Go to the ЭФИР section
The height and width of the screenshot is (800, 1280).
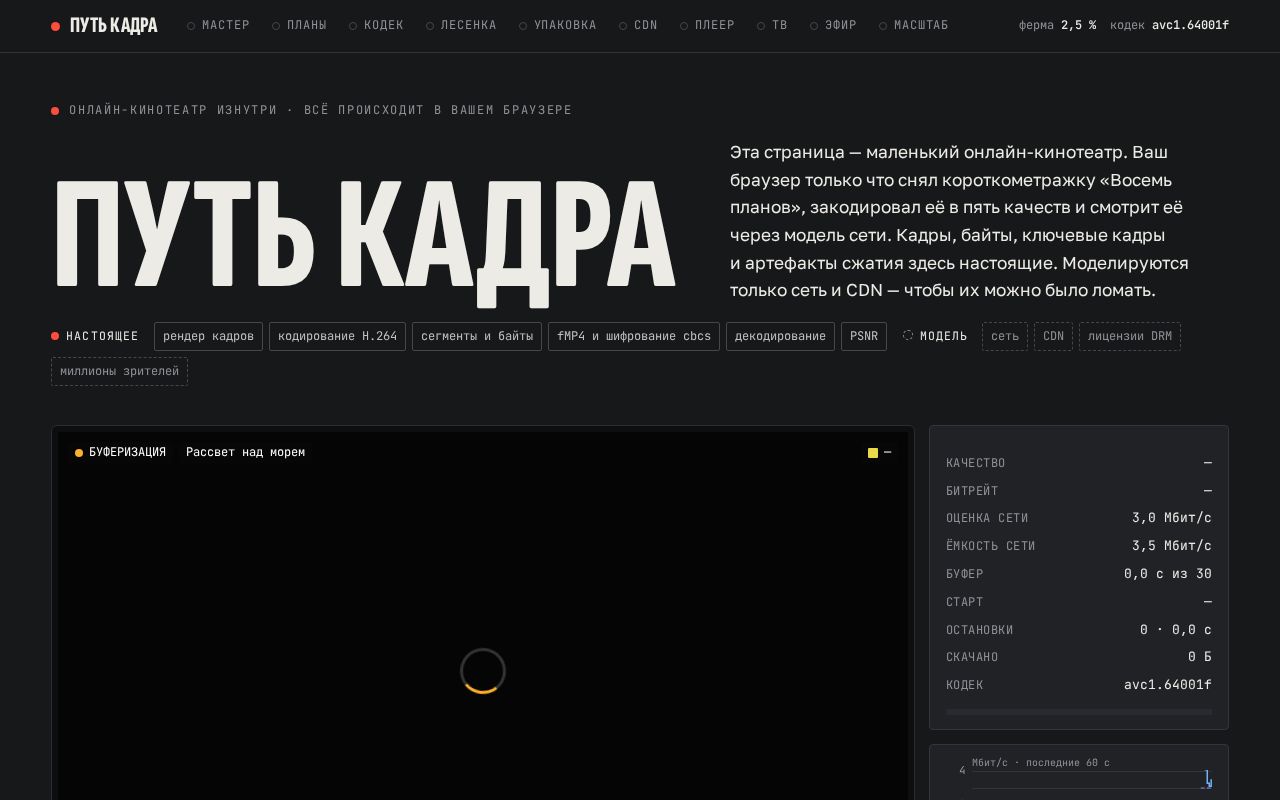coord(833,25)
